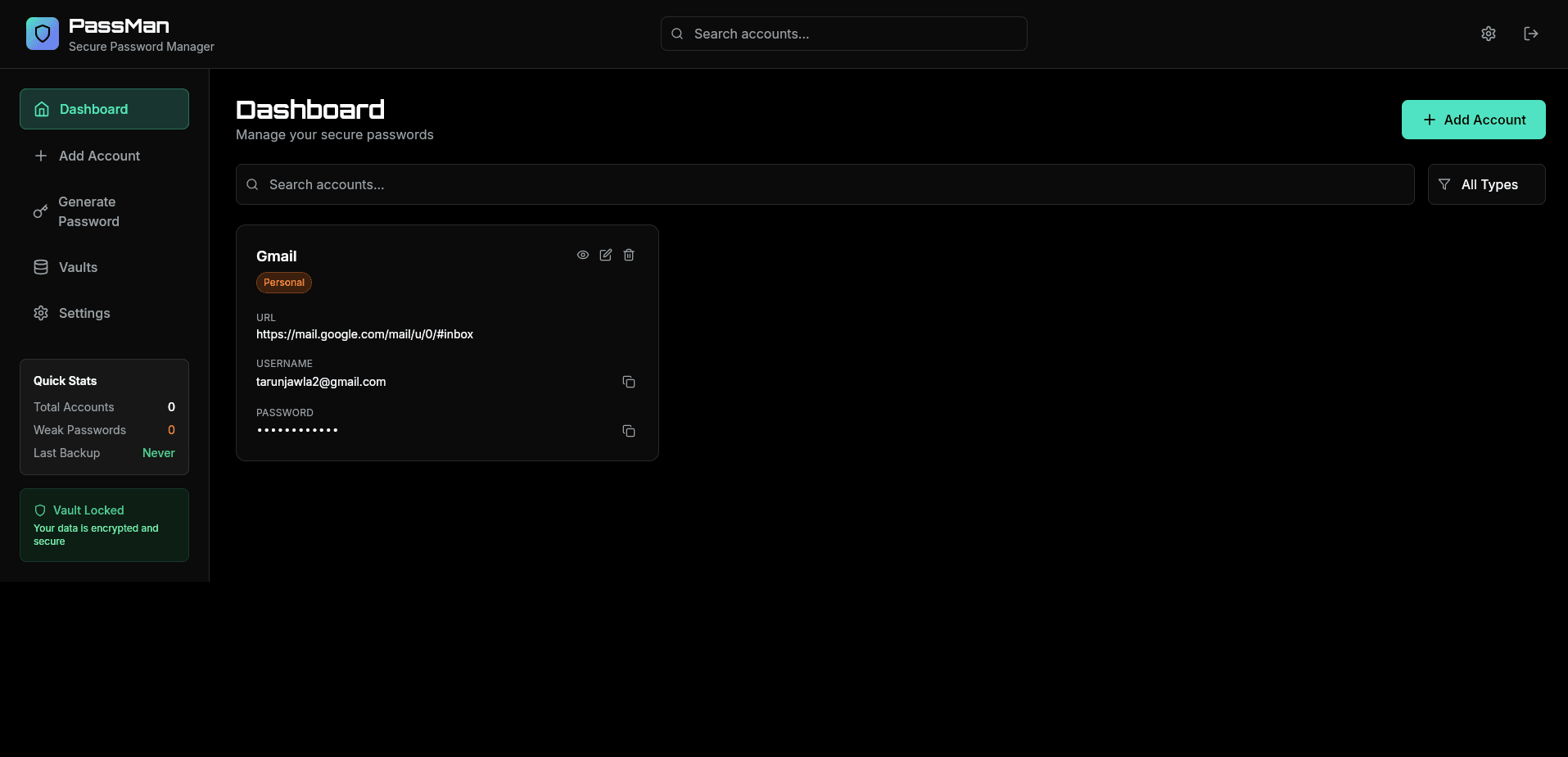The image size is (1568, 757).
Task: Reveal the Gmail password with the eye toggle
Action: pos(582,255)
